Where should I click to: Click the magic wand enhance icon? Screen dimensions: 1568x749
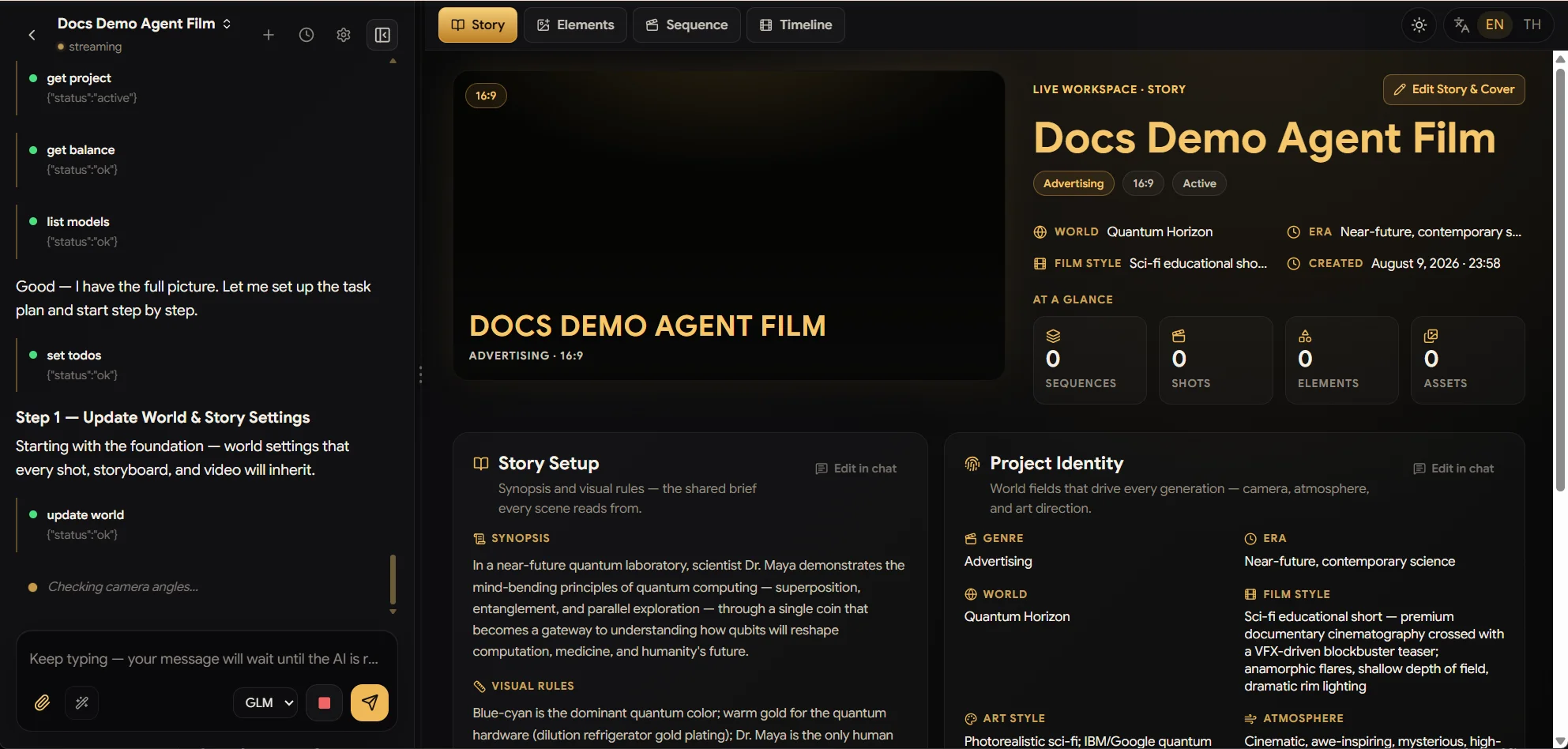(82, 702)
